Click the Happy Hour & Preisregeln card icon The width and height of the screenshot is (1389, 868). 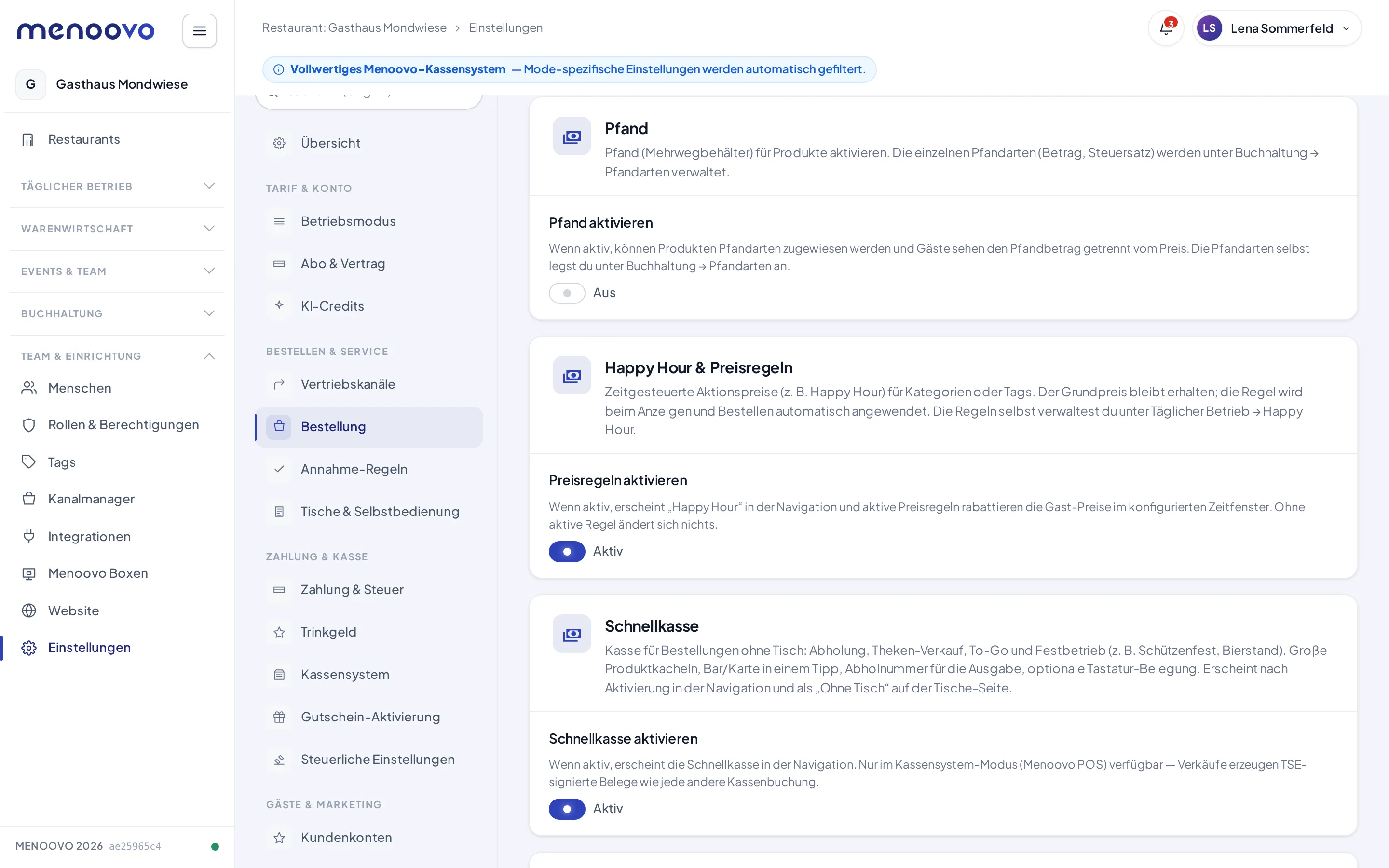click(x=572, y=376)
